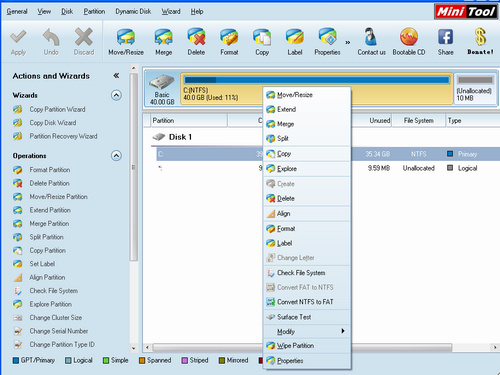Click the Format toolbar icon
This screenshot has height=375, width=500.
(x=229, y=37)
